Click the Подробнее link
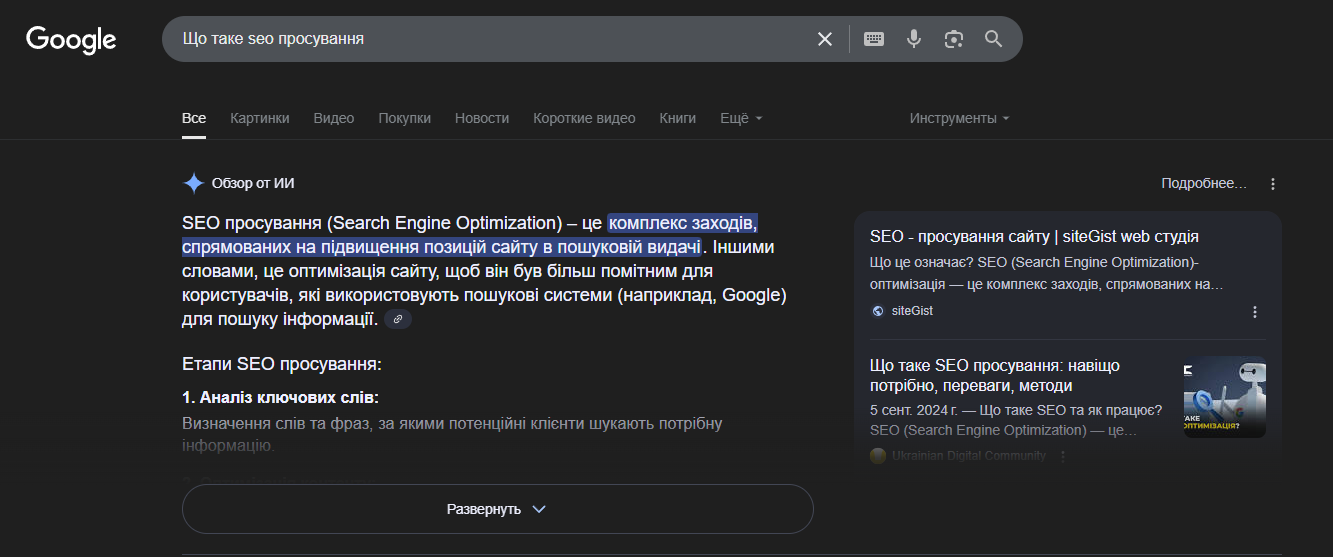1333x557 pixels. click(x=1204, y=184)
